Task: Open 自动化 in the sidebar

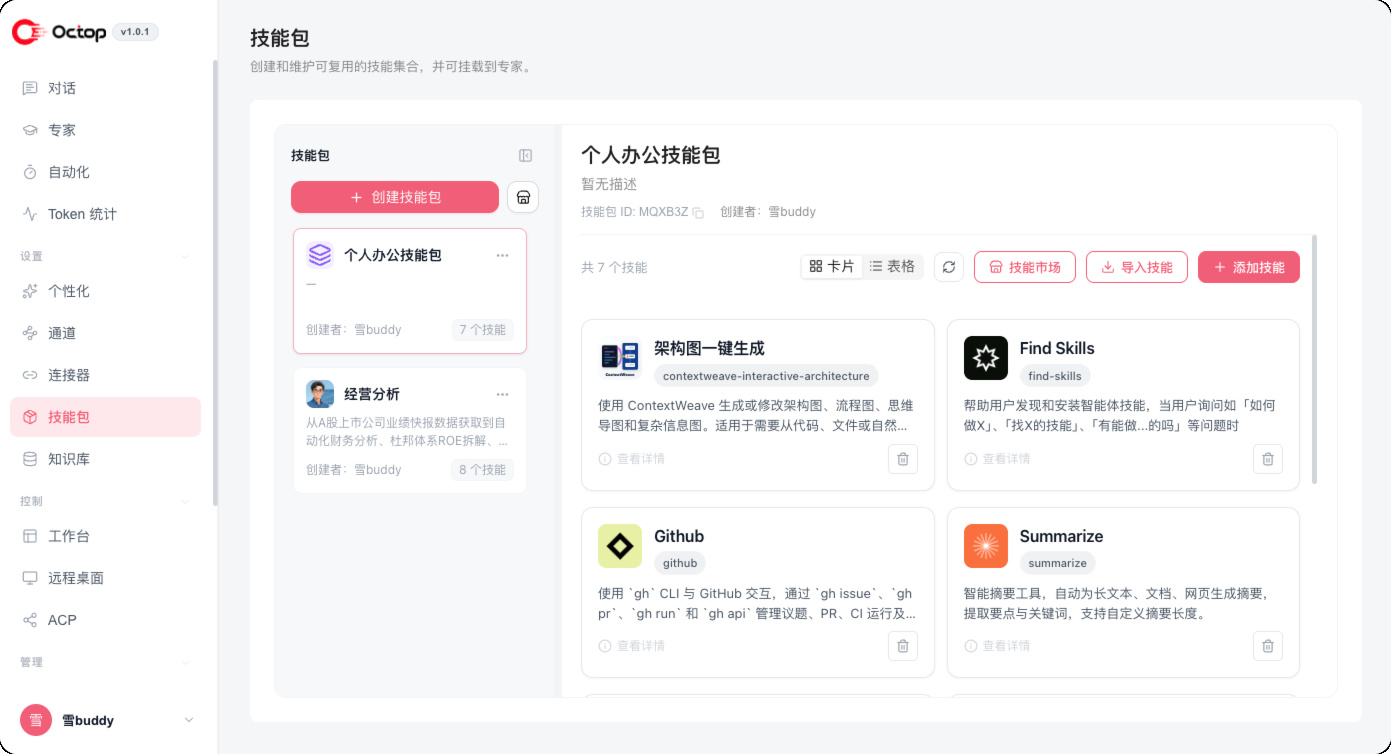Action: (106, 172)
